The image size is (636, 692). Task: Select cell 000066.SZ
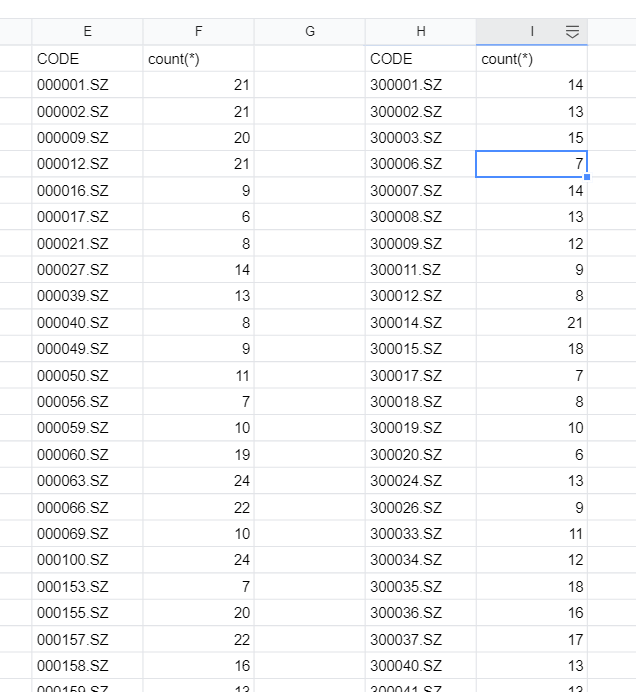(x=87, y=507)
